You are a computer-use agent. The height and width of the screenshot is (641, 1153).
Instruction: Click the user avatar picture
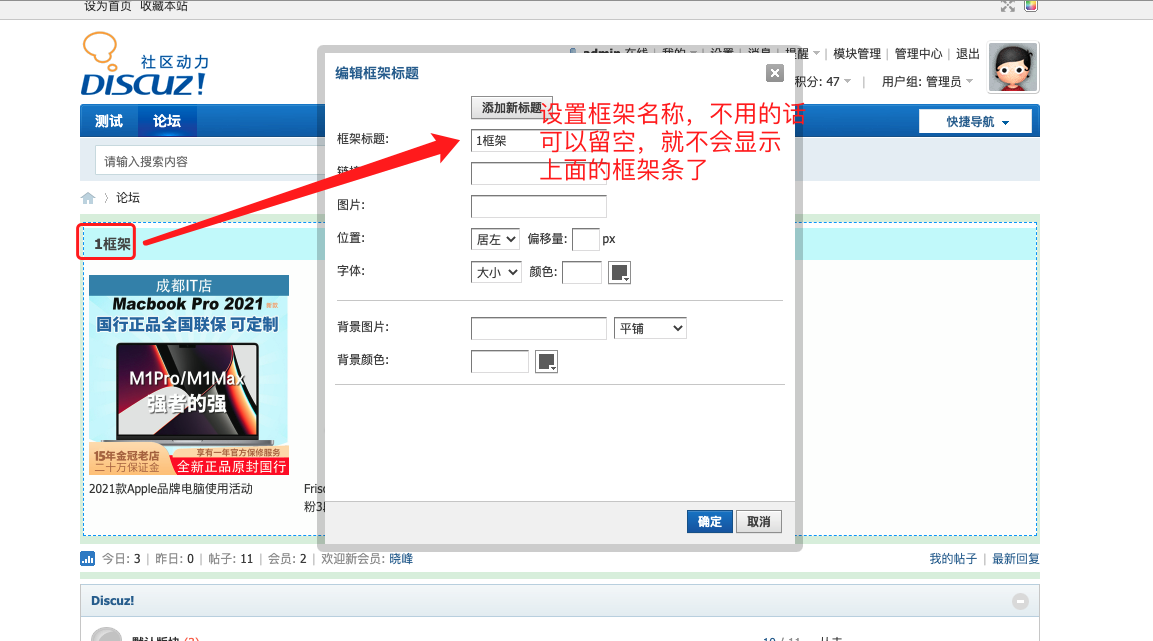(1013, 68)
